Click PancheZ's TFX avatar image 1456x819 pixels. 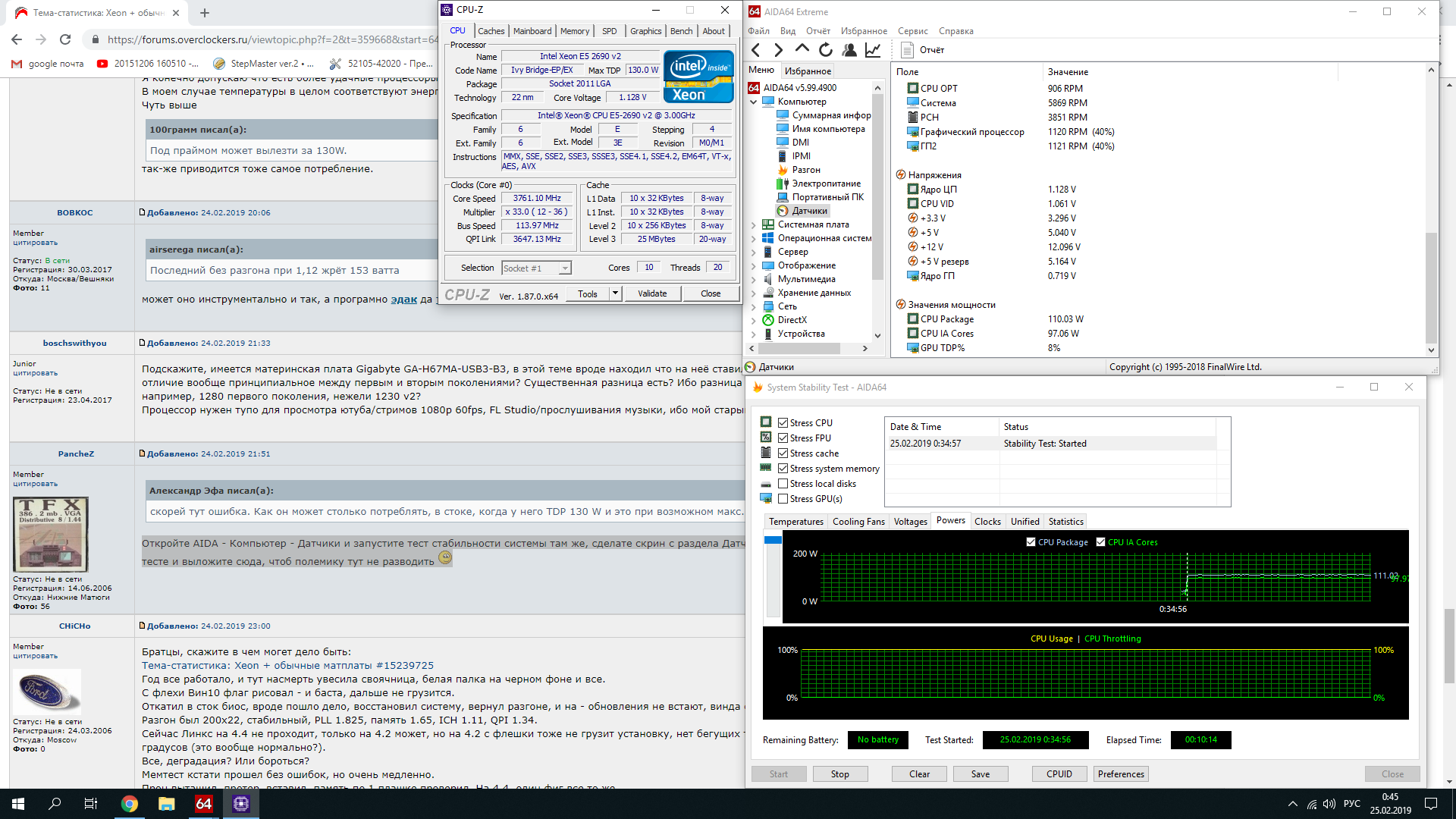[x=51, y=534]
